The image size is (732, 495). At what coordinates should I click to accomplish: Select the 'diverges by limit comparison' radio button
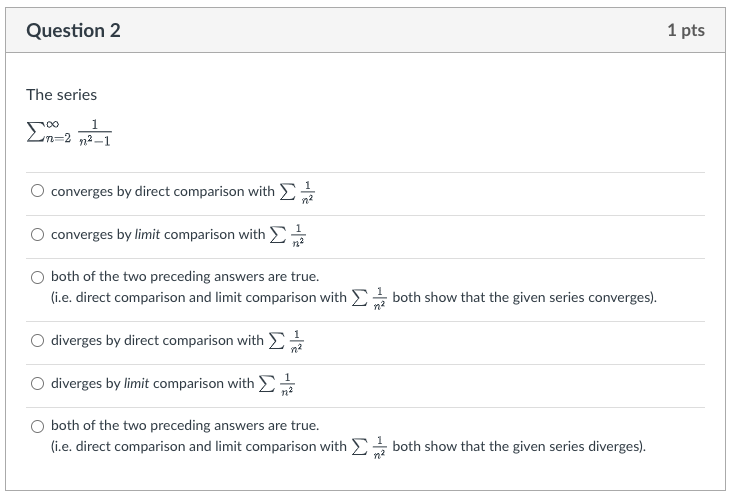point(37,383)
